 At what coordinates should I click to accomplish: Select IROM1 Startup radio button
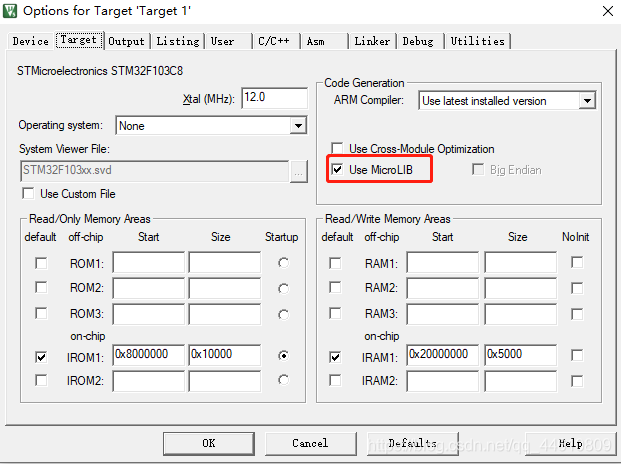283,356
